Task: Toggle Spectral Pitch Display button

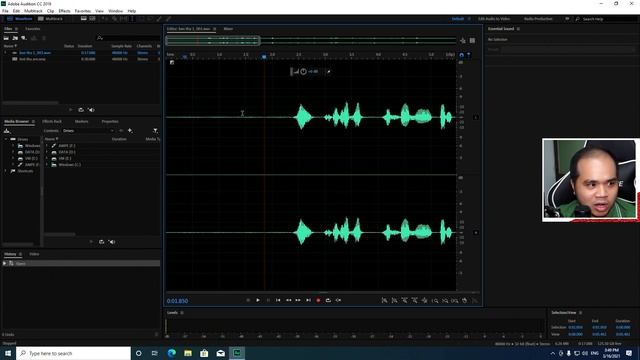Action: pyautogui.click(x=93, y=19)
